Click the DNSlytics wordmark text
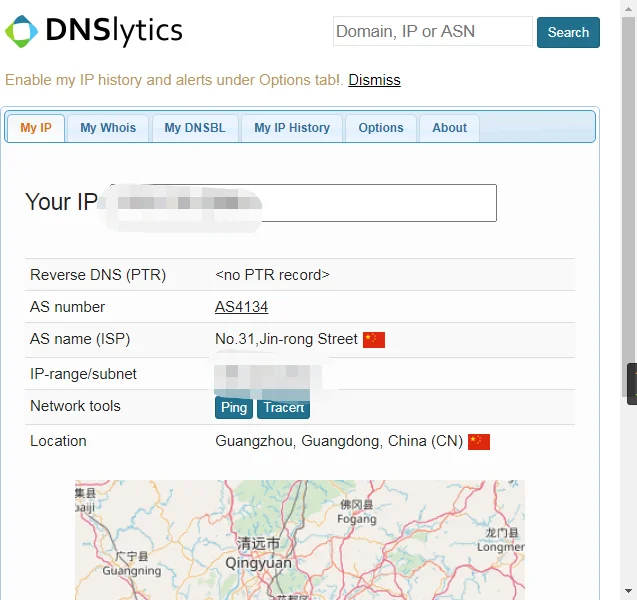637x600 pixels. 114,31
